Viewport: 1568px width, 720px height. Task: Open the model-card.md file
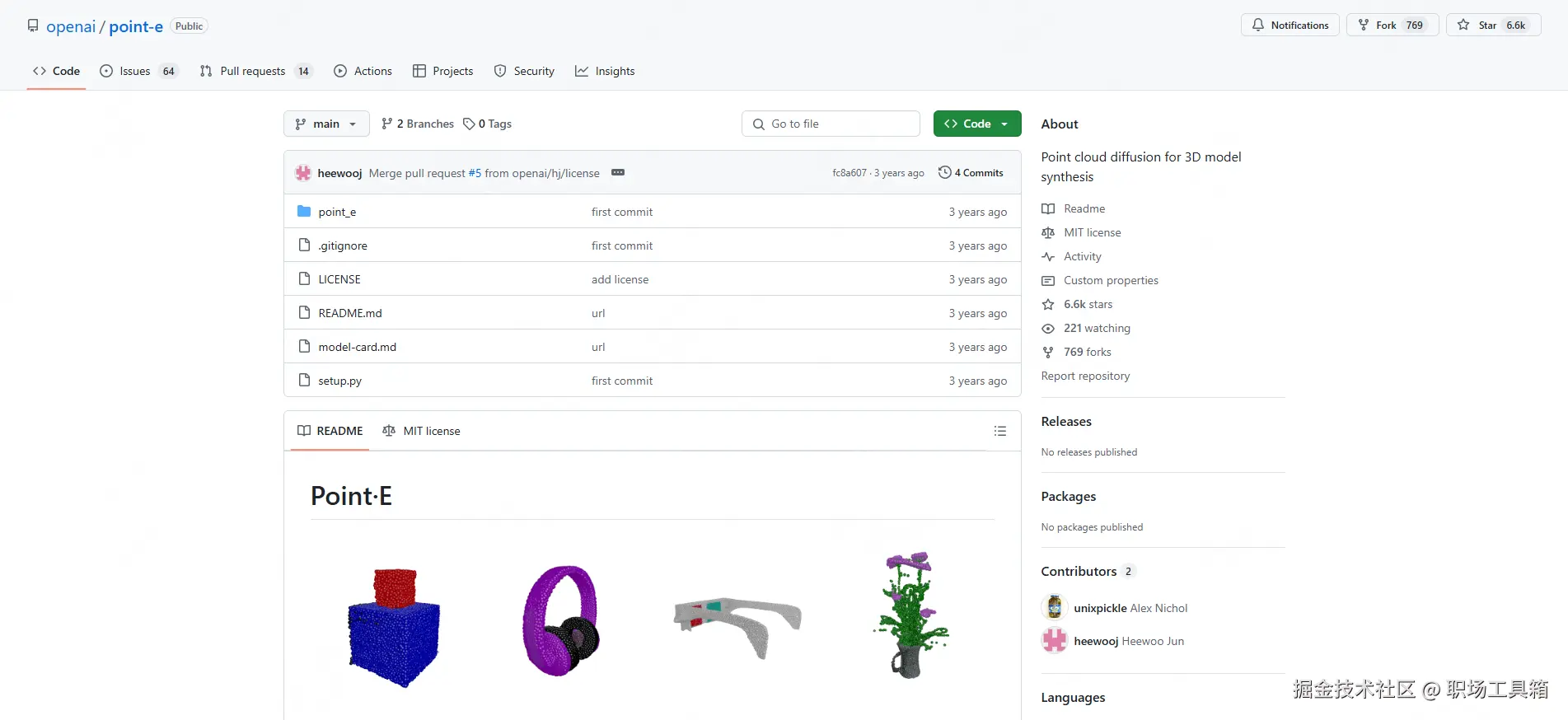358,347
